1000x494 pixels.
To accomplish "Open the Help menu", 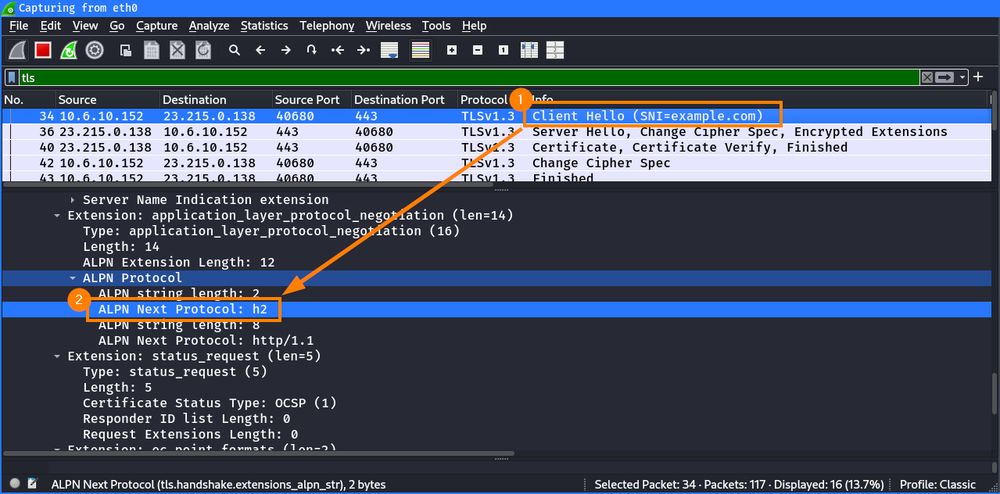I will tap(474, 25).
